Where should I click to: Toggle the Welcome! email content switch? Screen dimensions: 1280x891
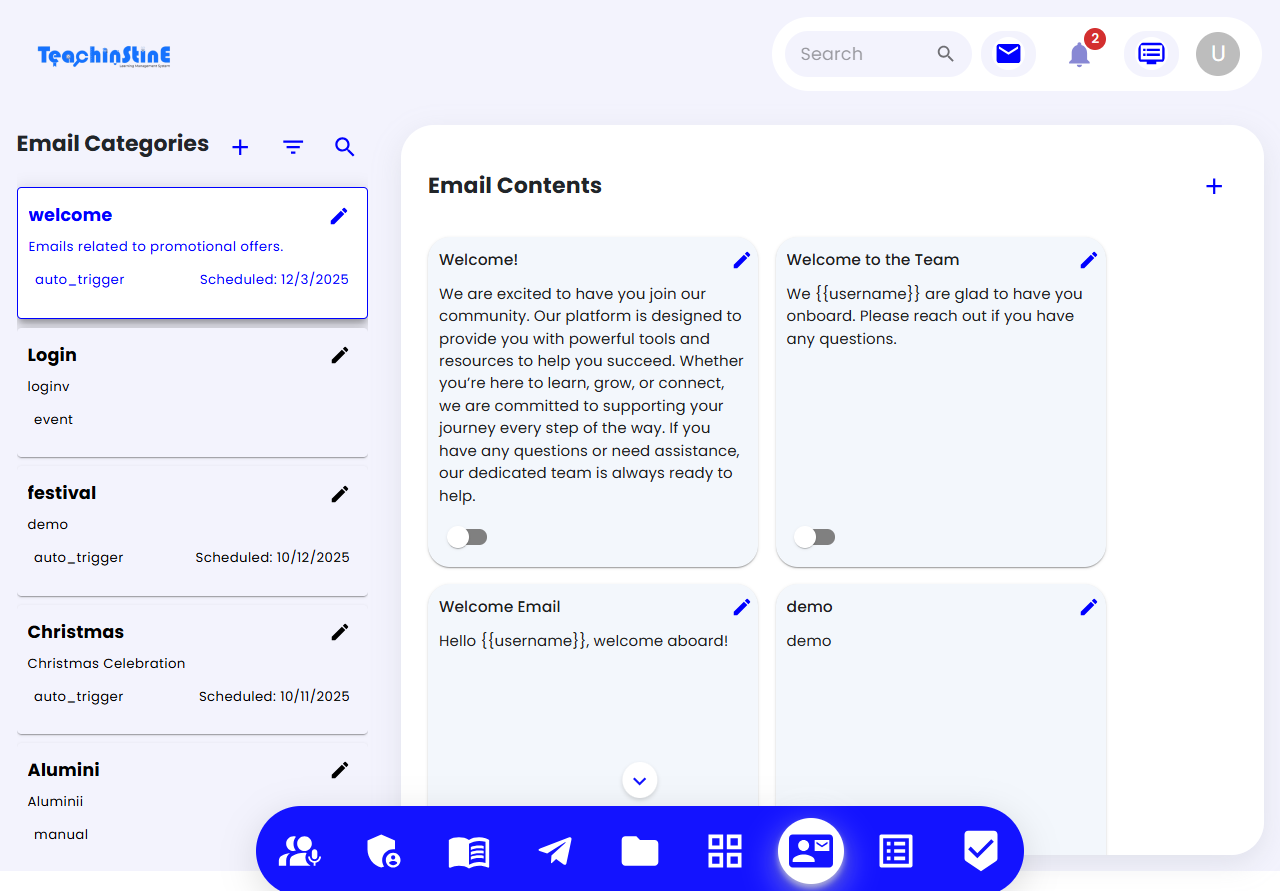(x=467, y=537)
